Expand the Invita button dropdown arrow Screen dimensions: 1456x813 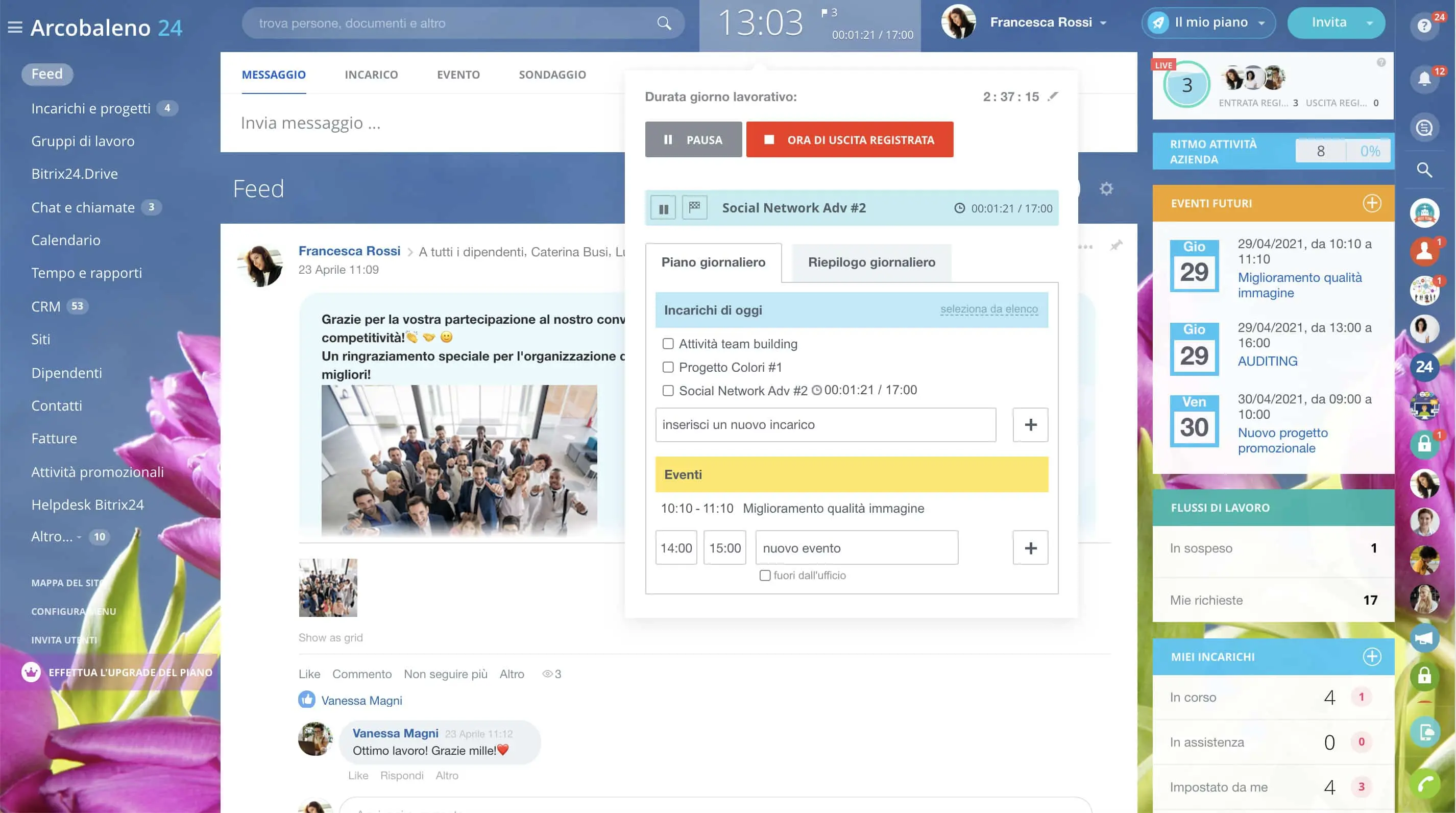tap(1370, 23)
